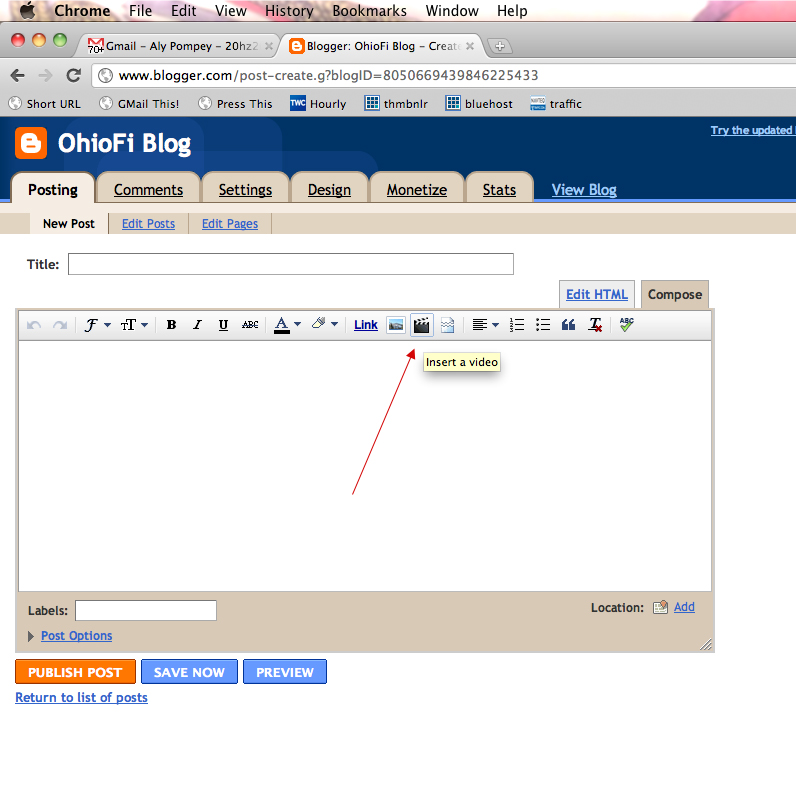Viewport: 796px width, 796px height.
Task: Open the Stats tab
Action: (499, 189)
